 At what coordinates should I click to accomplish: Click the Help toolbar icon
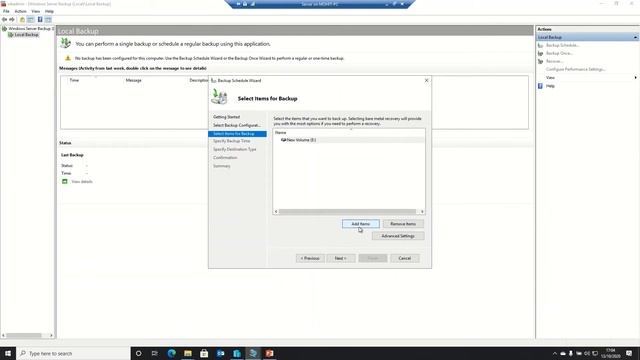pos(40,20)
